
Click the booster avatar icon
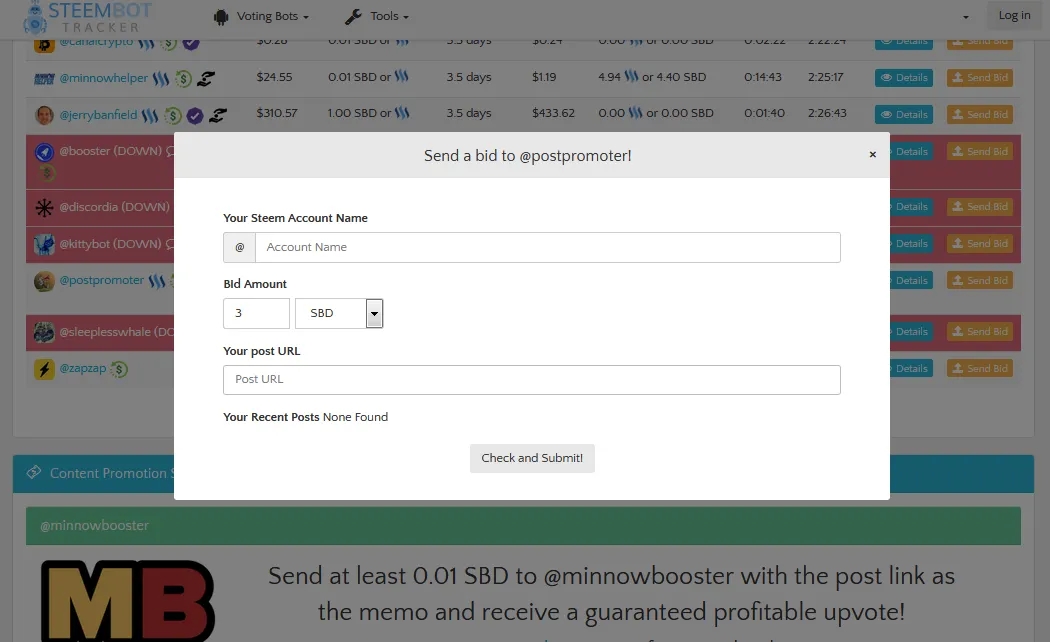point(44,152)
